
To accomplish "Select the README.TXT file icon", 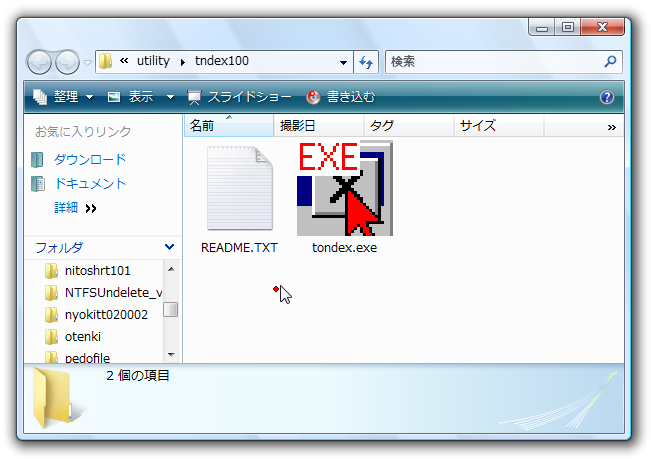I will [240, 188].
